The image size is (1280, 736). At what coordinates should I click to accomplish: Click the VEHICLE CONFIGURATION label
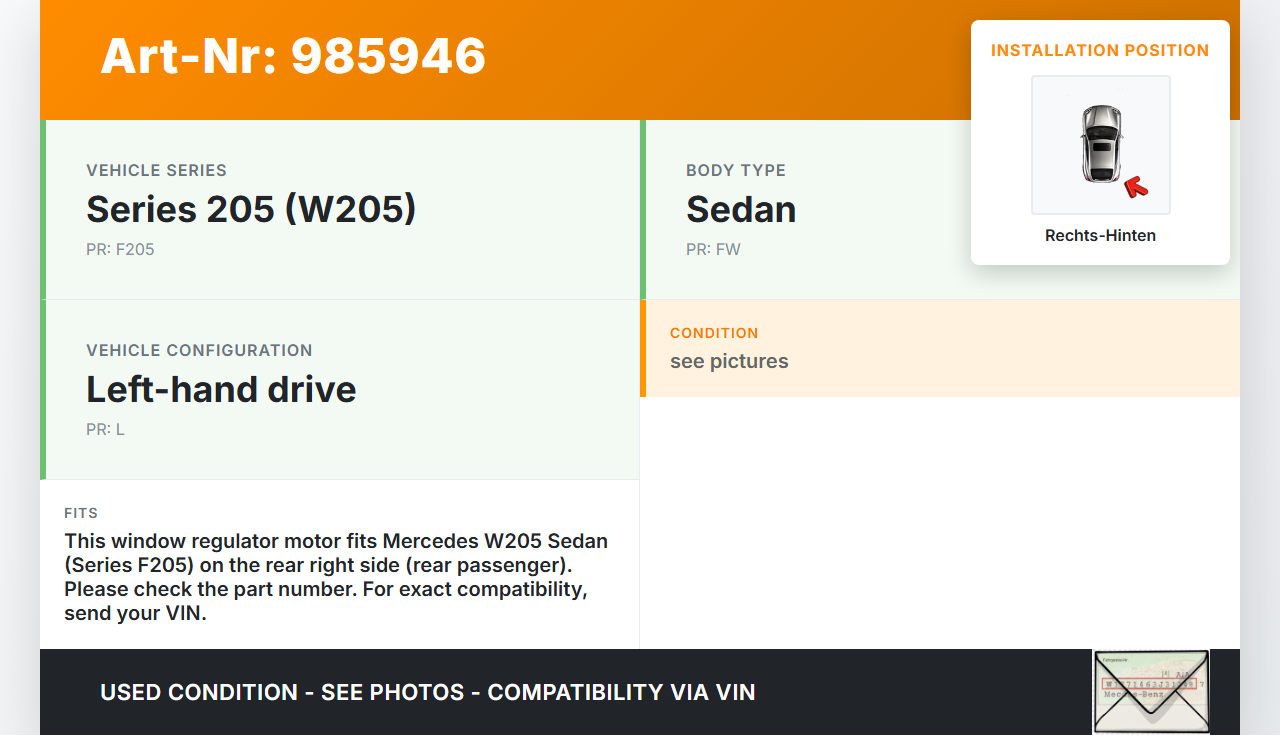click(x=199, y=350)
